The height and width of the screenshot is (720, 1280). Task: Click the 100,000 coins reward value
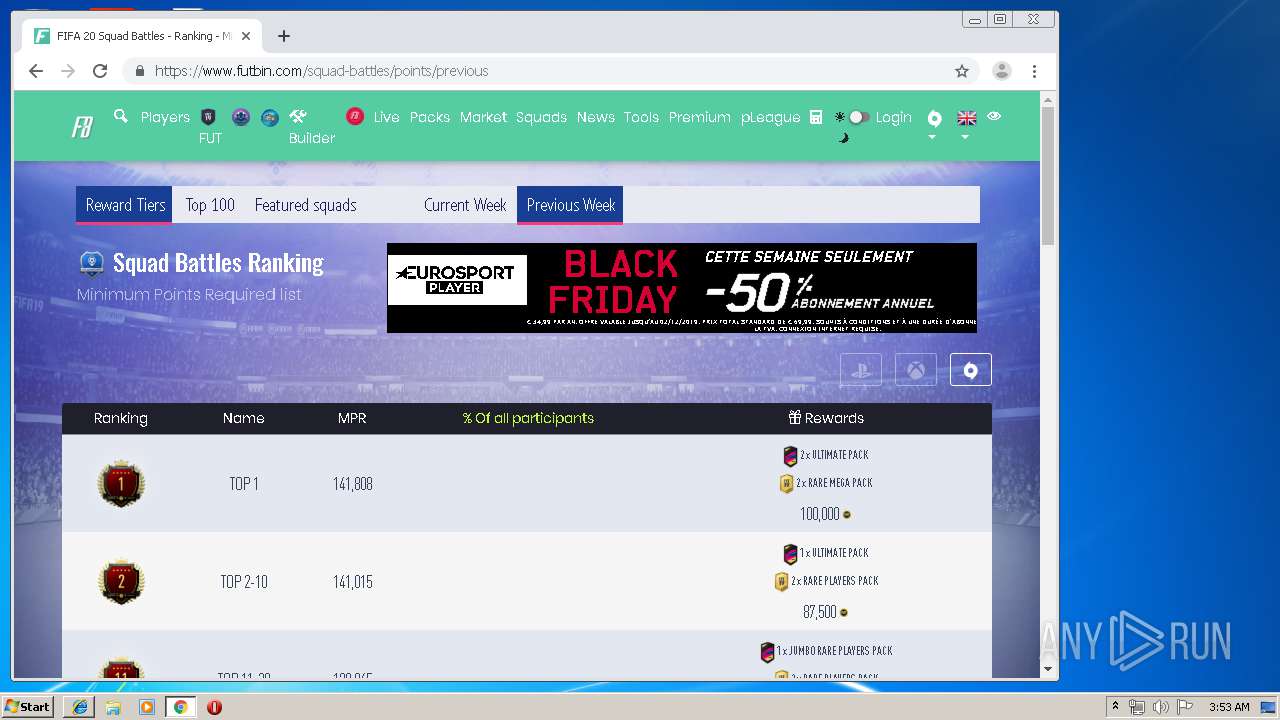820,514
